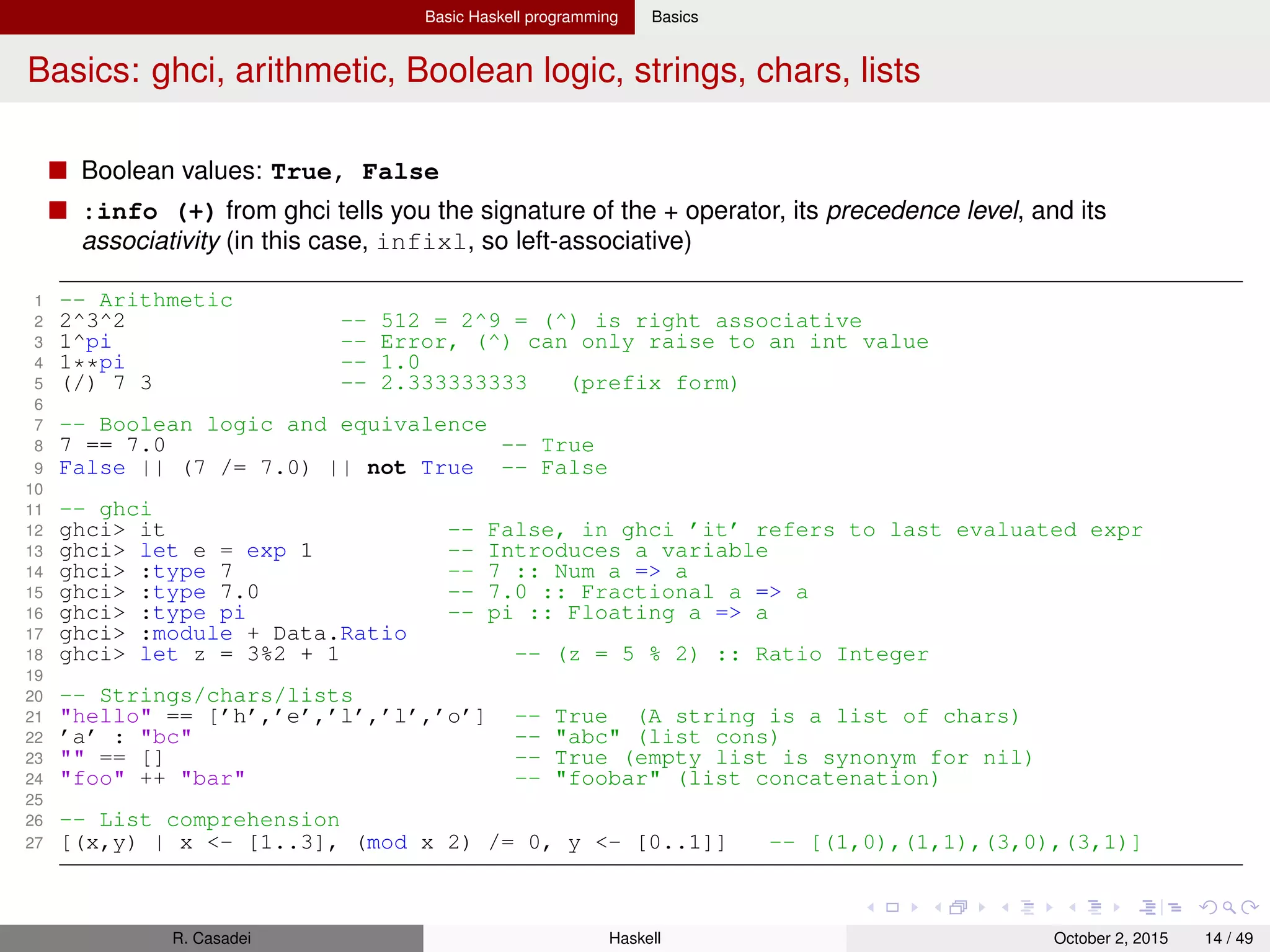Click the '2^3^2' expression on line 2
Image resolution: width=1270 pixels, height=952 pixels.
92,321
